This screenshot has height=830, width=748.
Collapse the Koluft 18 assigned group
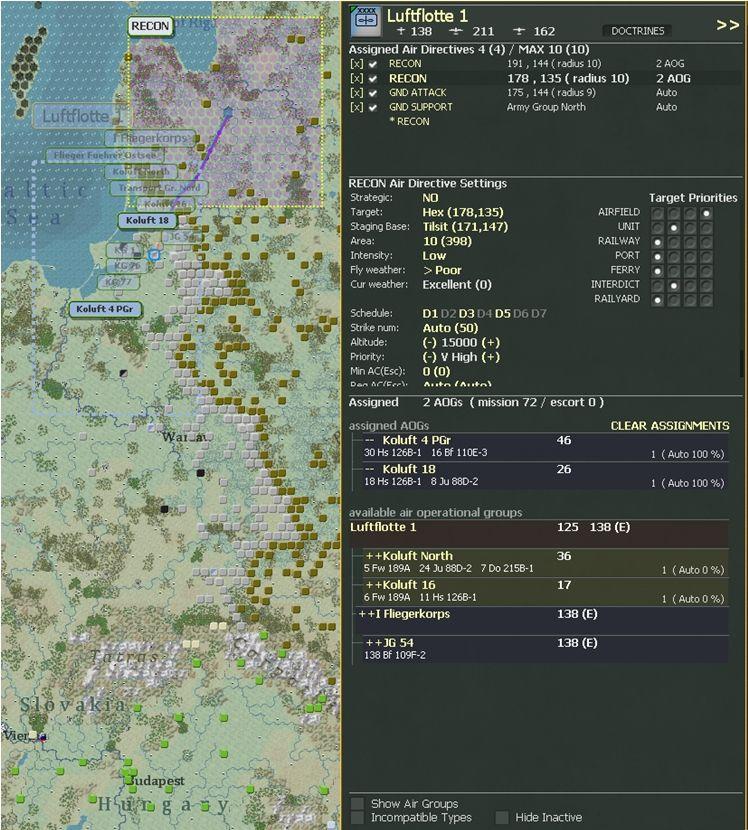[x=370, y=469]
